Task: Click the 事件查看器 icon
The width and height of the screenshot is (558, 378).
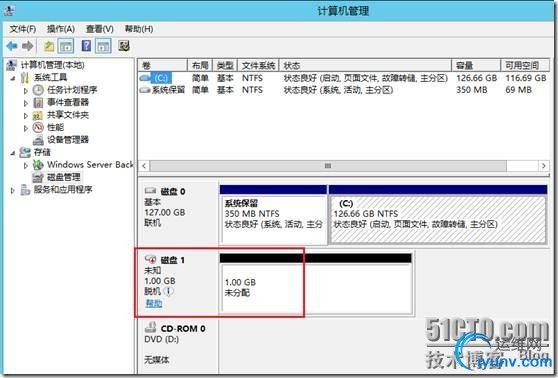Action: coord(38,103)
